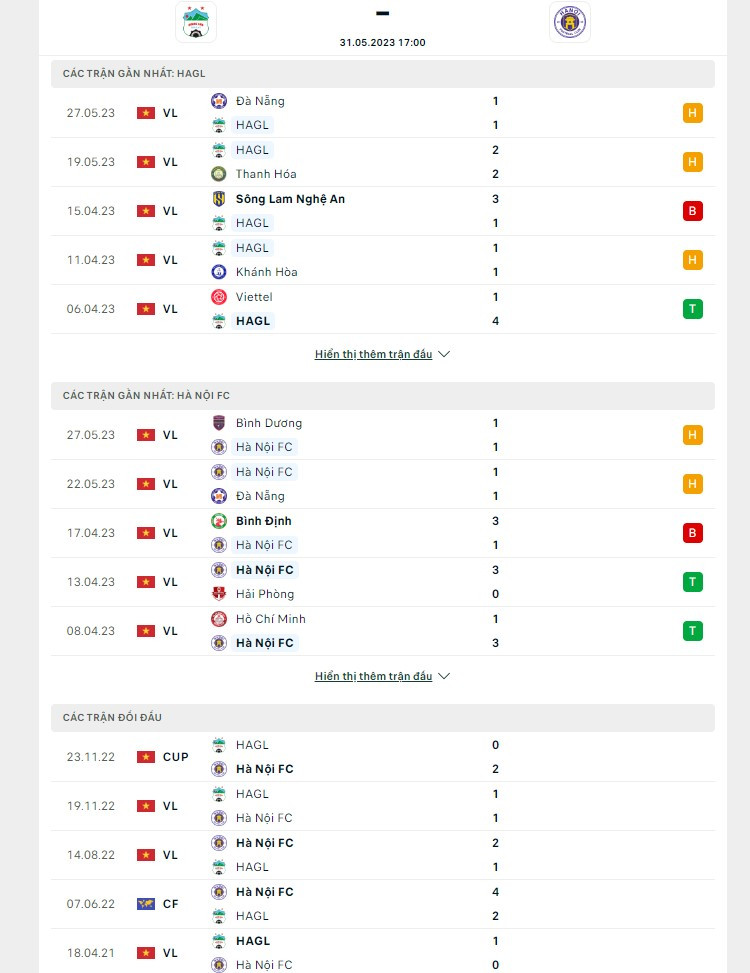Image resolution: width=750 pixels, height=973 pixels.
Task: Open the Bình Định vs Hà Nội FC match
Action: [x=380, y=533]
